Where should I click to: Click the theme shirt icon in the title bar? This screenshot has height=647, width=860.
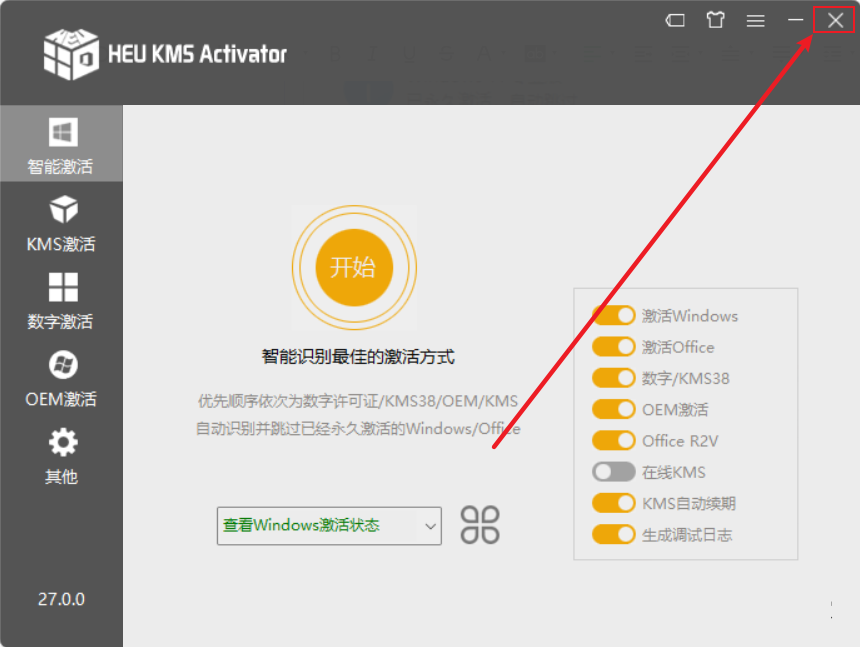click(x=715, y=19)
